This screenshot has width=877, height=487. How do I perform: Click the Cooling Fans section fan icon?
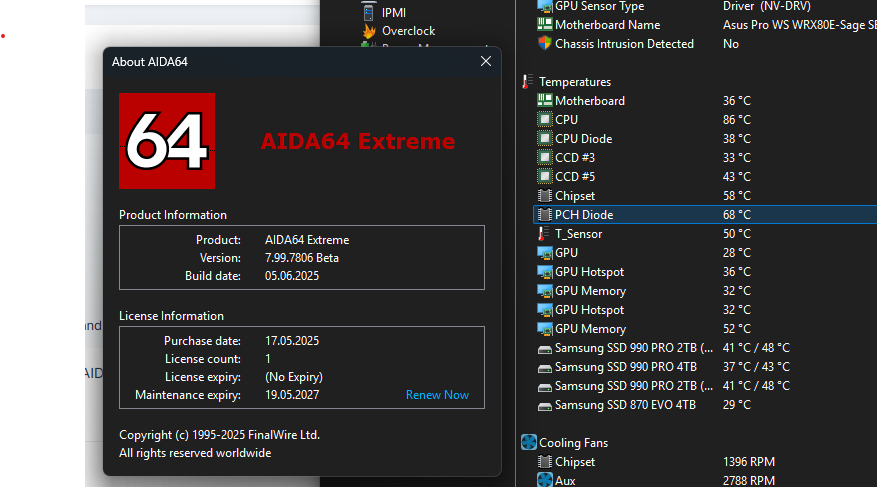529,442
